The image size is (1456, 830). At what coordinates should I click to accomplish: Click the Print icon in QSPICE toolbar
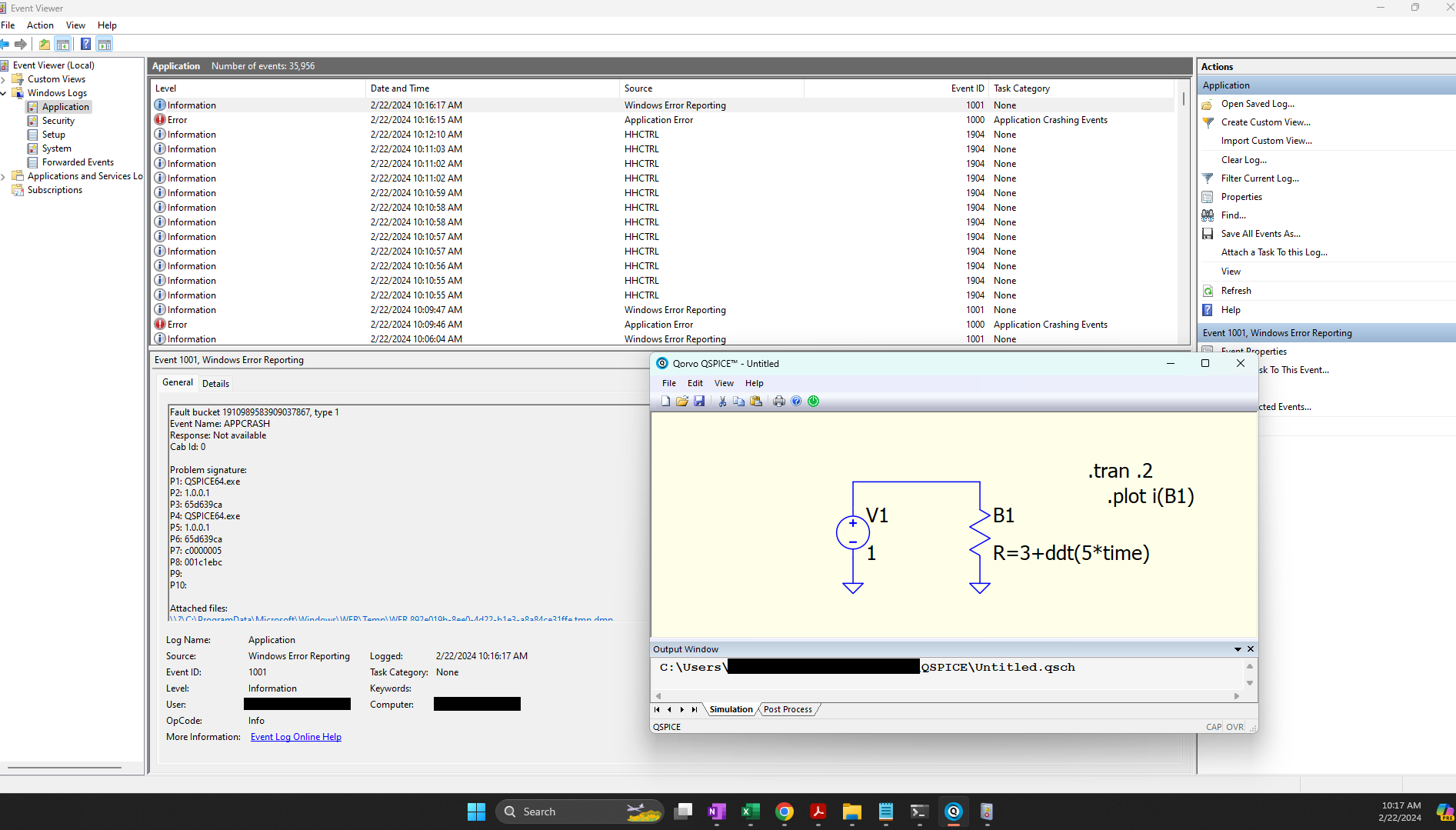click(779, 401)
